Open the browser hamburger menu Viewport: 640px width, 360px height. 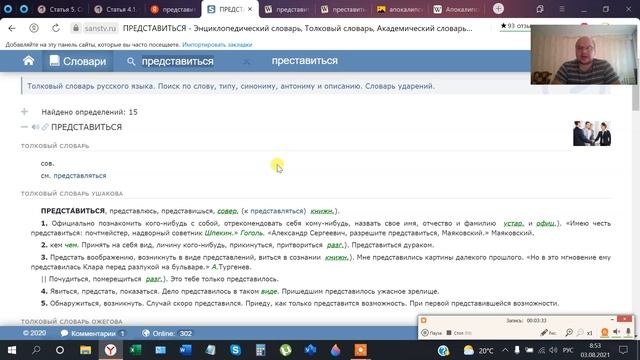click(562, 9)
